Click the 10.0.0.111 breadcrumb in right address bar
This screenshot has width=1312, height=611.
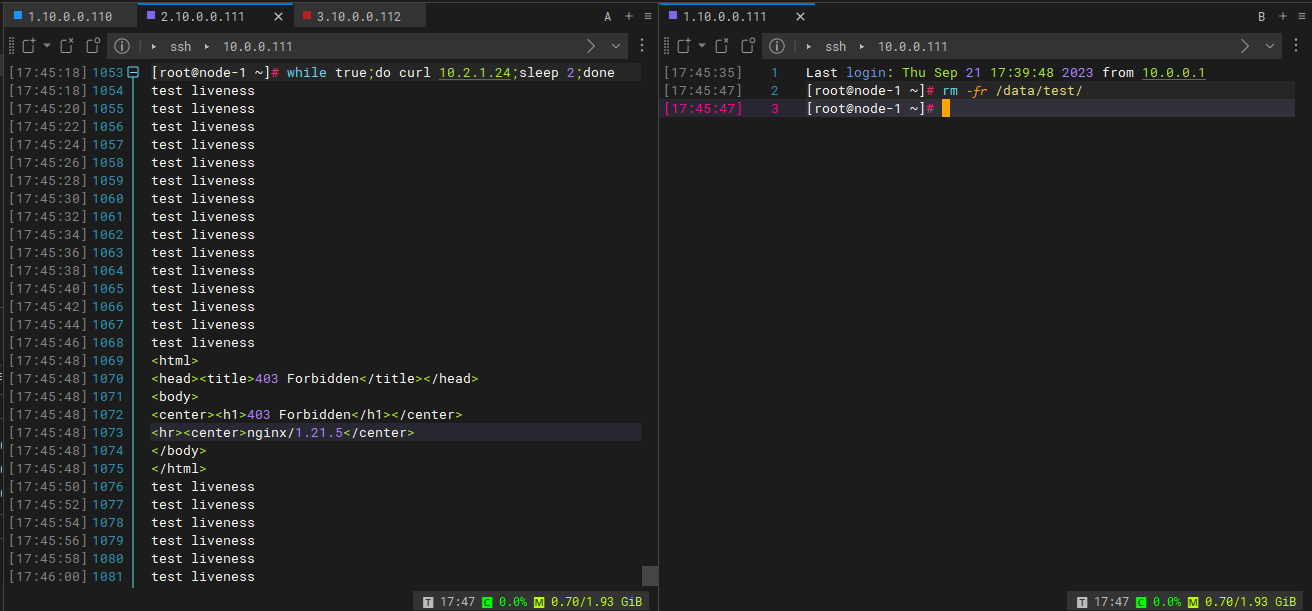912,46
